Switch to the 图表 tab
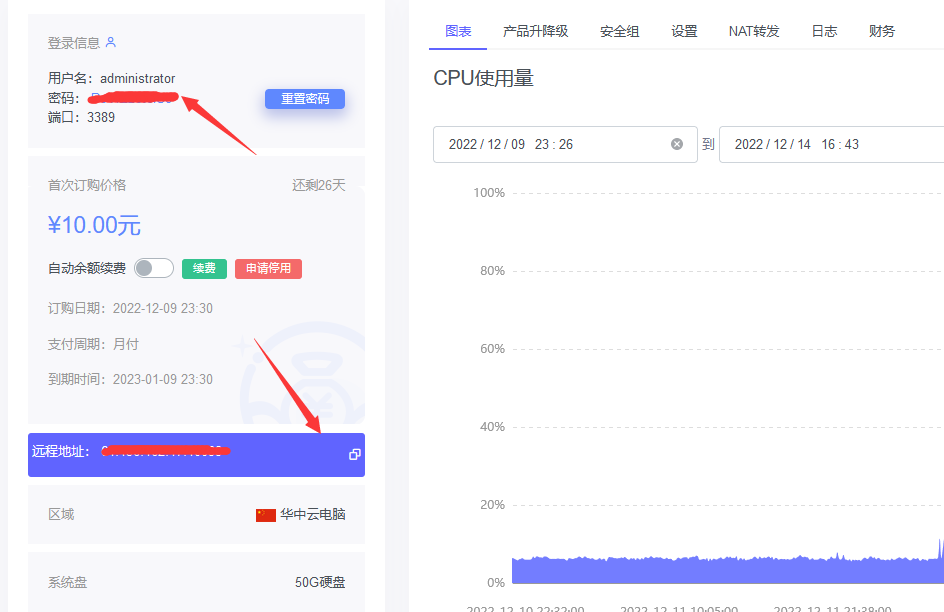The image size is (944, 612). point(457,31)
